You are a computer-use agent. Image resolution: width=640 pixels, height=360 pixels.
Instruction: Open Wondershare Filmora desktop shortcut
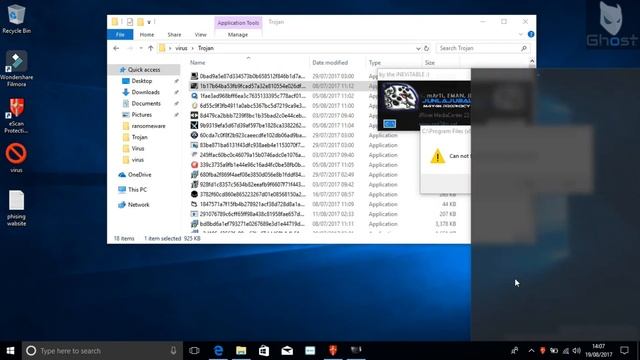pos(16,69)
